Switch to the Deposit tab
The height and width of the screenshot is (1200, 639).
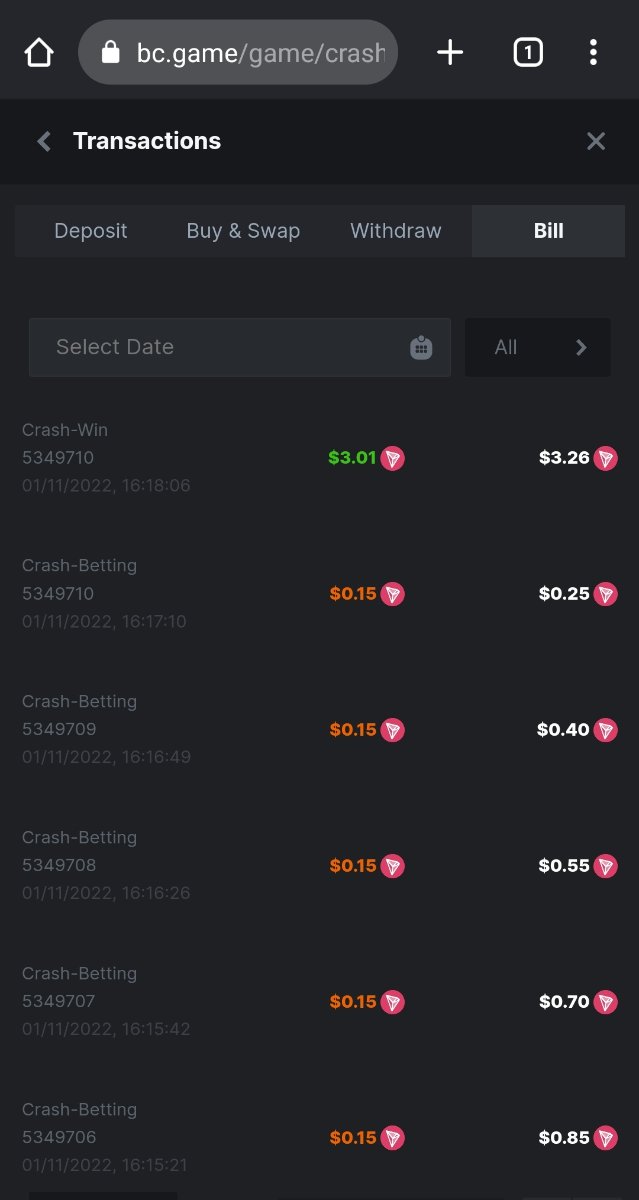click(x=91, y=231)
